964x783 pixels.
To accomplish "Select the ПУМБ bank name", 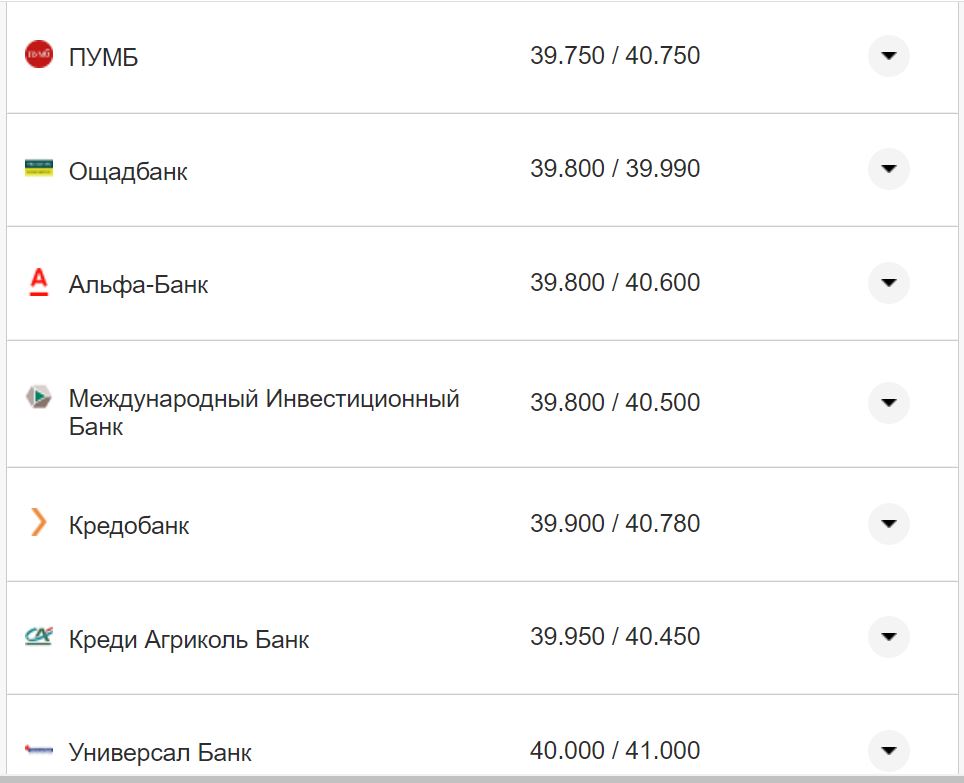I will coord(101,57).
